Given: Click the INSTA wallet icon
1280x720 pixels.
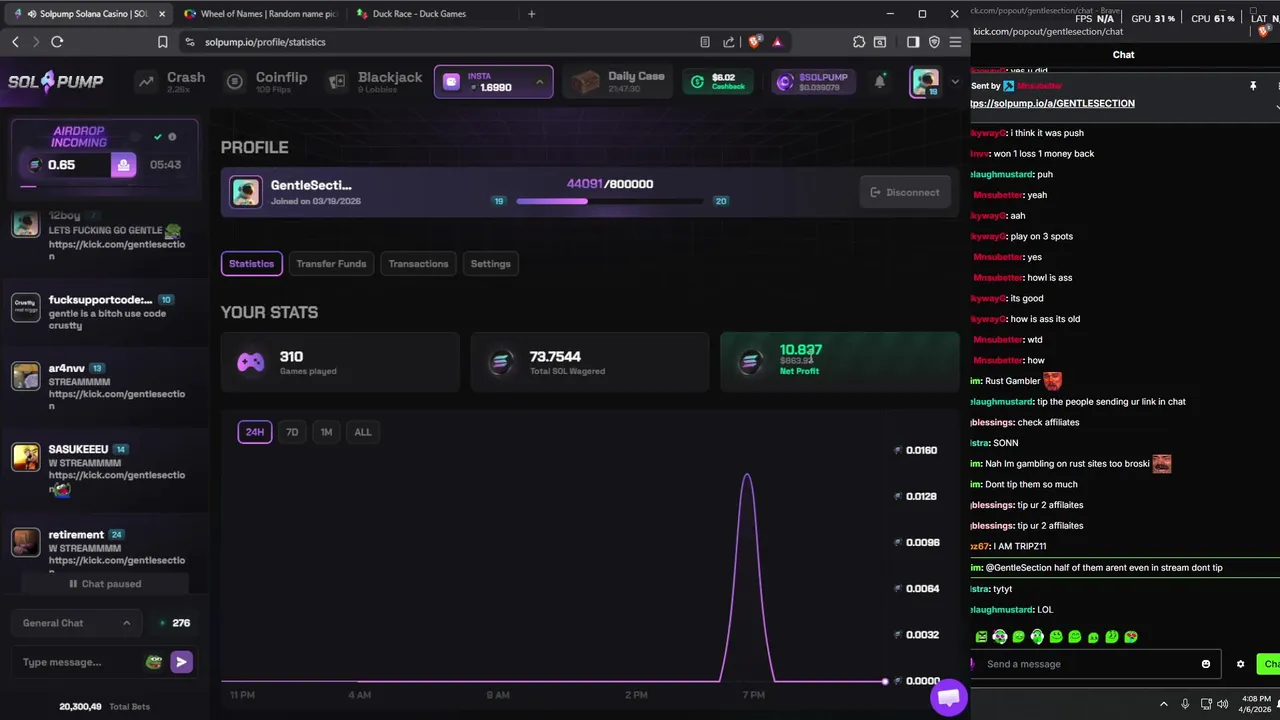Looking at the screenshot, I should (451, 82).
